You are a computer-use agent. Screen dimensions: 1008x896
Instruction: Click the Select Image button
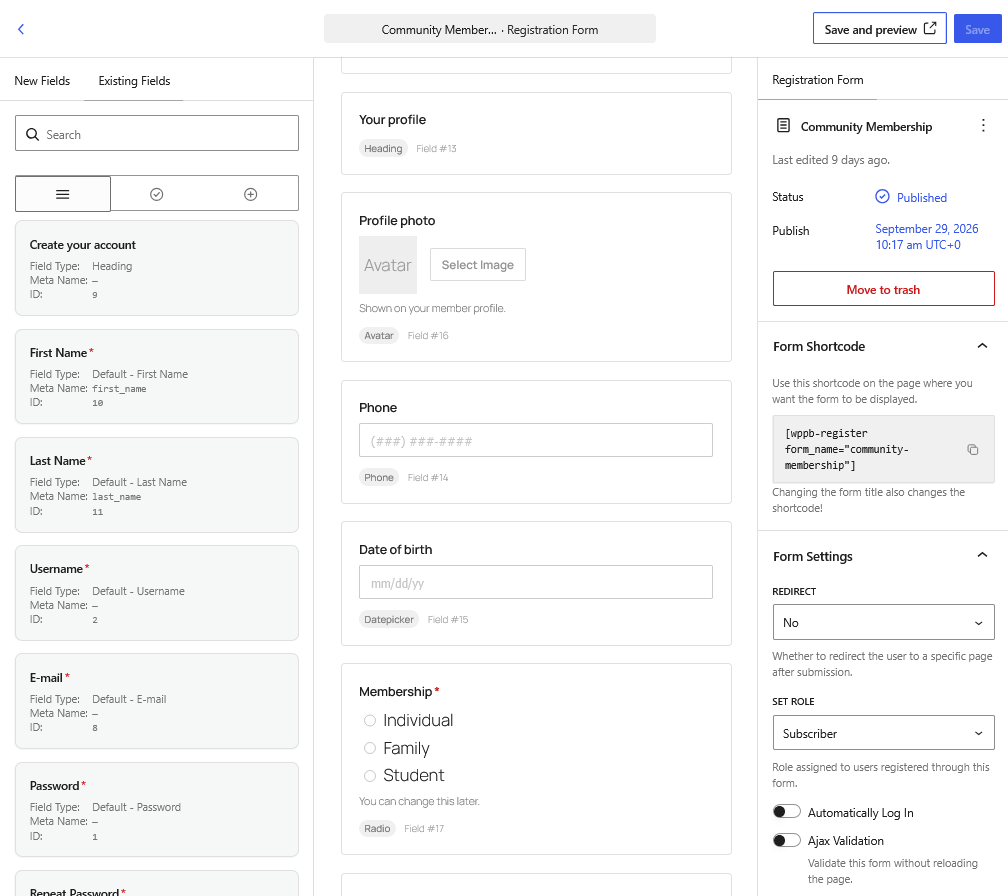click(x=478, y=265)
